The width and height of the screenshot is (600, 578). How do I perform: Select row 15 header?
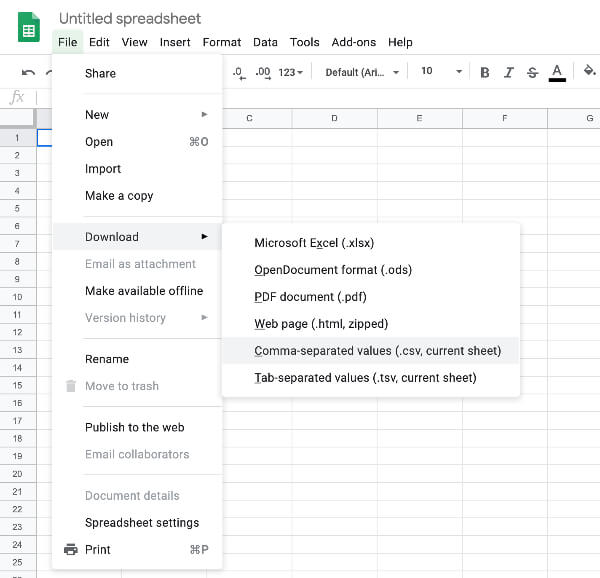pyautogui.click(x=18, y=385)
